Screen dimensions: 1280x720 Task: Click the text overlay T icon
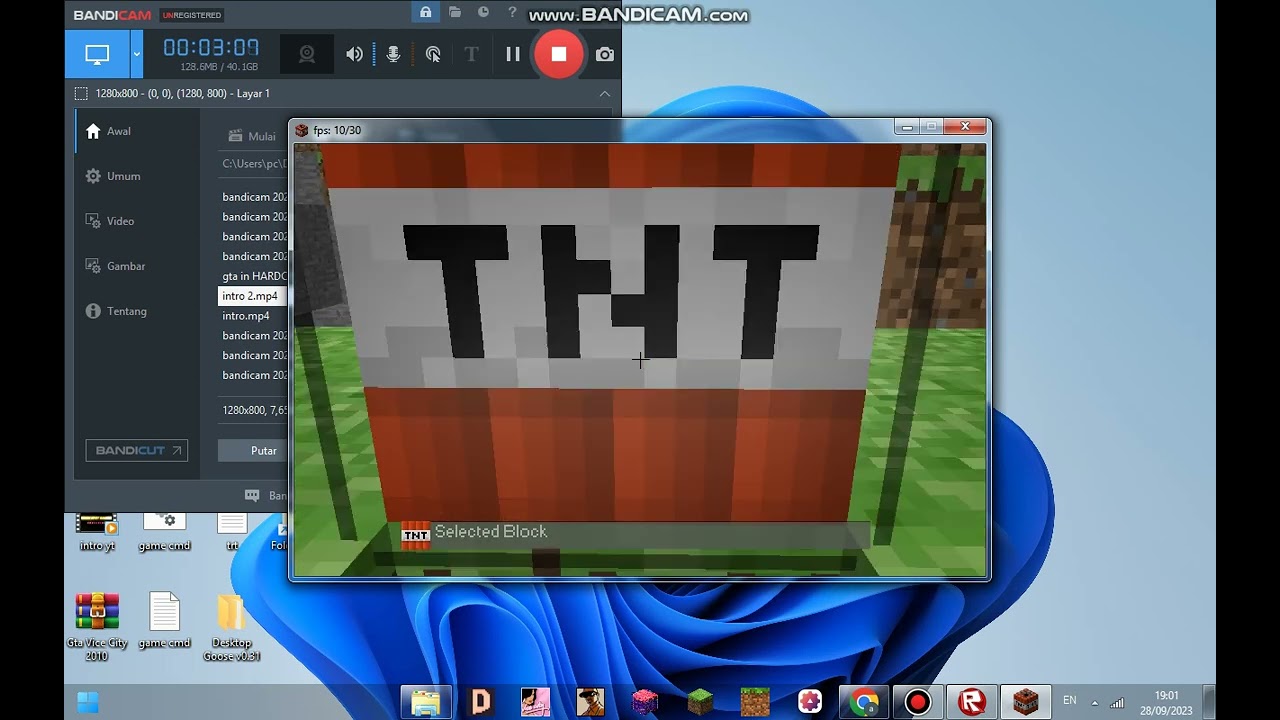point(471,54)
